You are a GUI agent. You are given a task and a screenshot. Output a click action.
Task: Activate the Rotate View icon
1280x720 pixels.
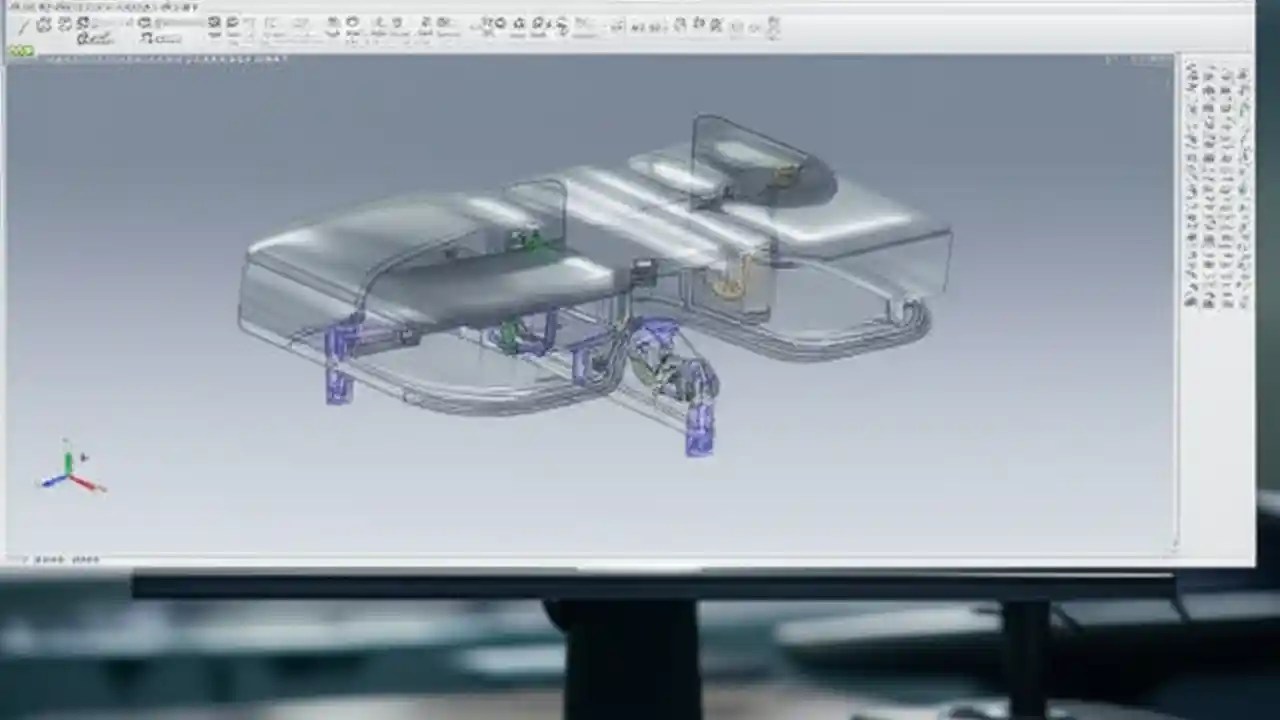tap(521, 26)
